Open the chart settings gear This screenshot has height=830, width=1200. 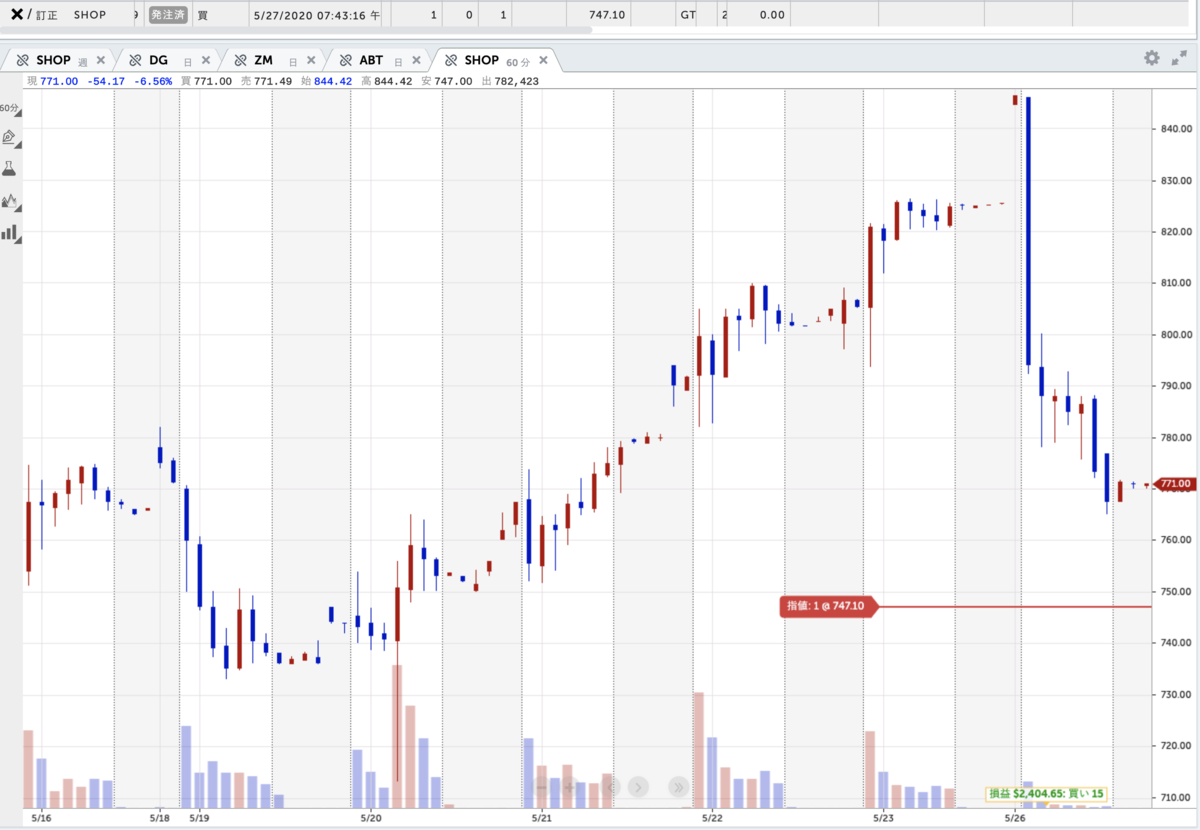[1152, 59]
